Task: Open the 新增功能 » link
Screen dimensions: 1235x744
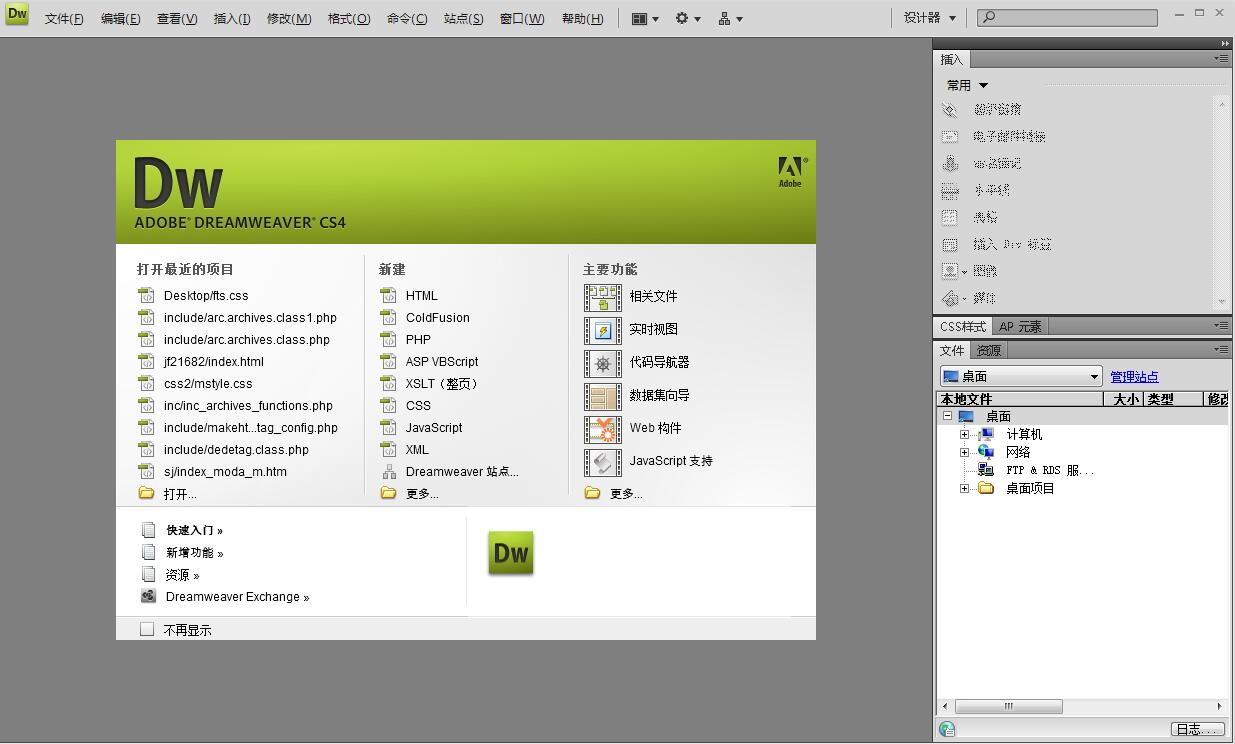Action: coord(194,552)
